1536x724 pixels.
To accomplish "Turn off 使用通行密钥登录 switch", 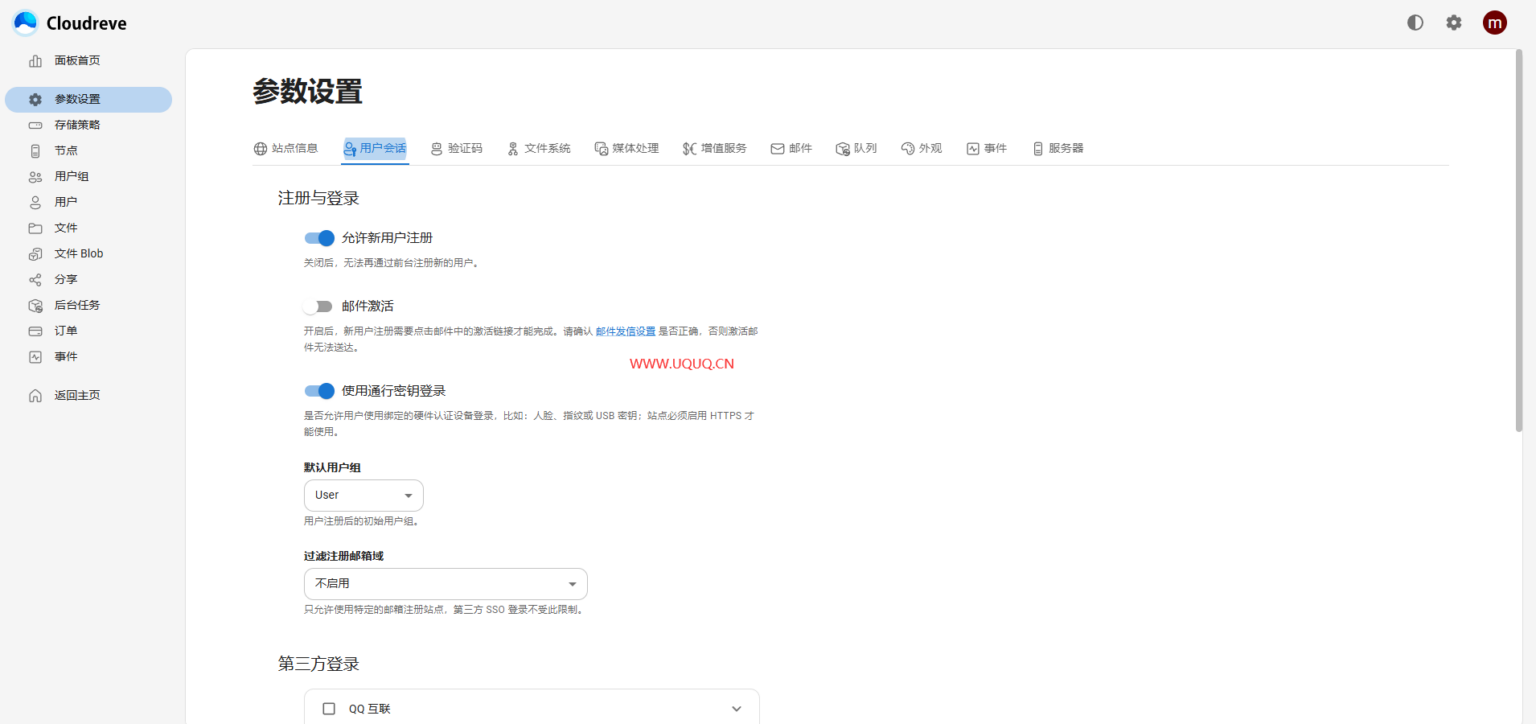I will pyautogui.click(x=319, y=391).
